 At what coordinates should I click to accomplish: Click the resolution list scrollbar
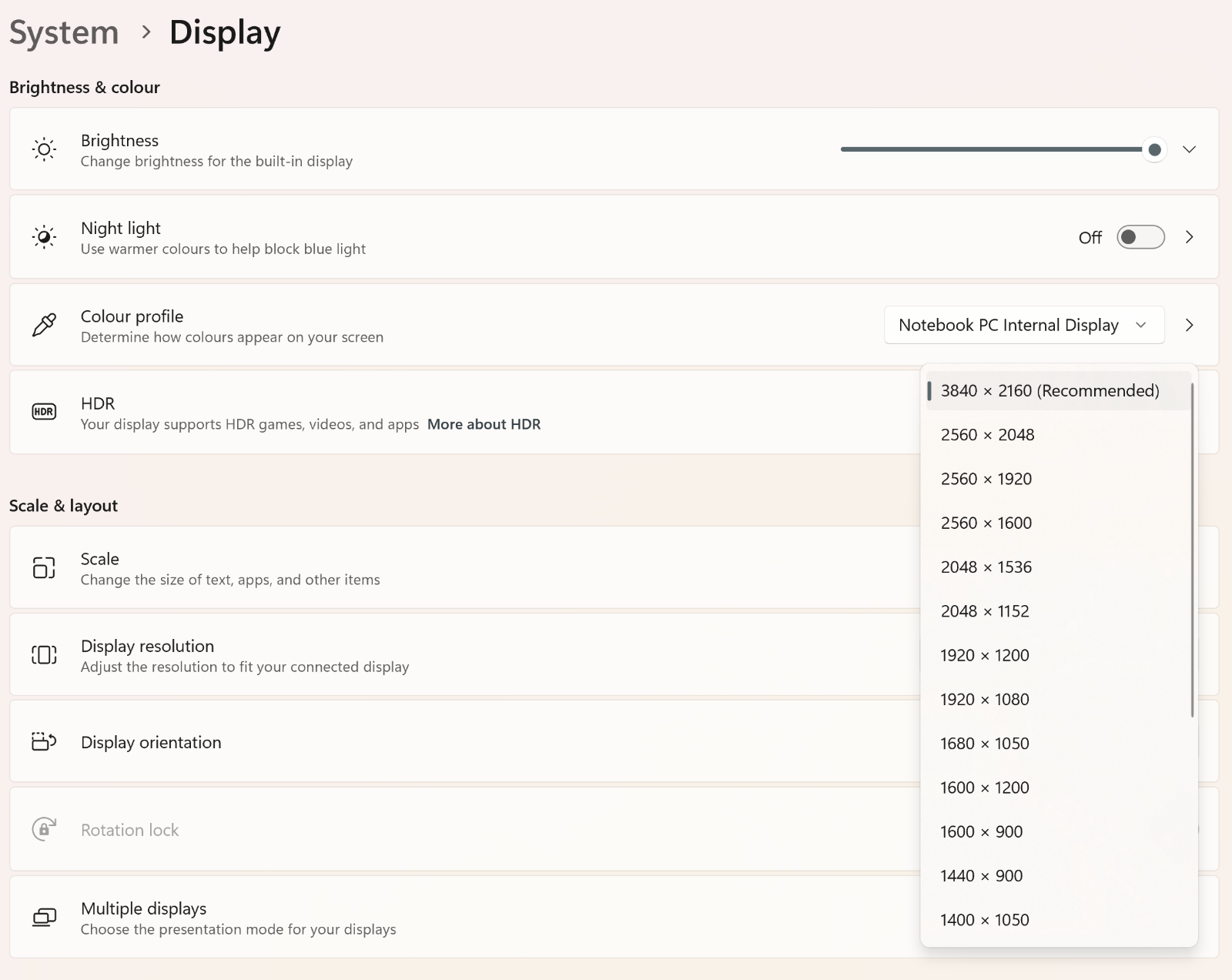[1192, 550]
